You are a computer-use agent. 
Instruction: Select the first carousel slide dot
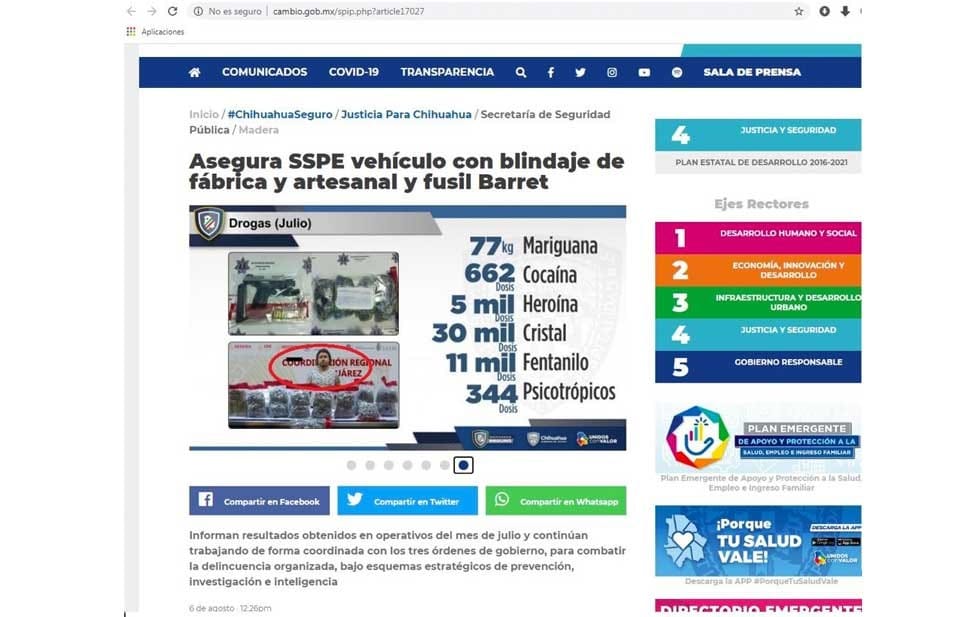click(351, 465)
